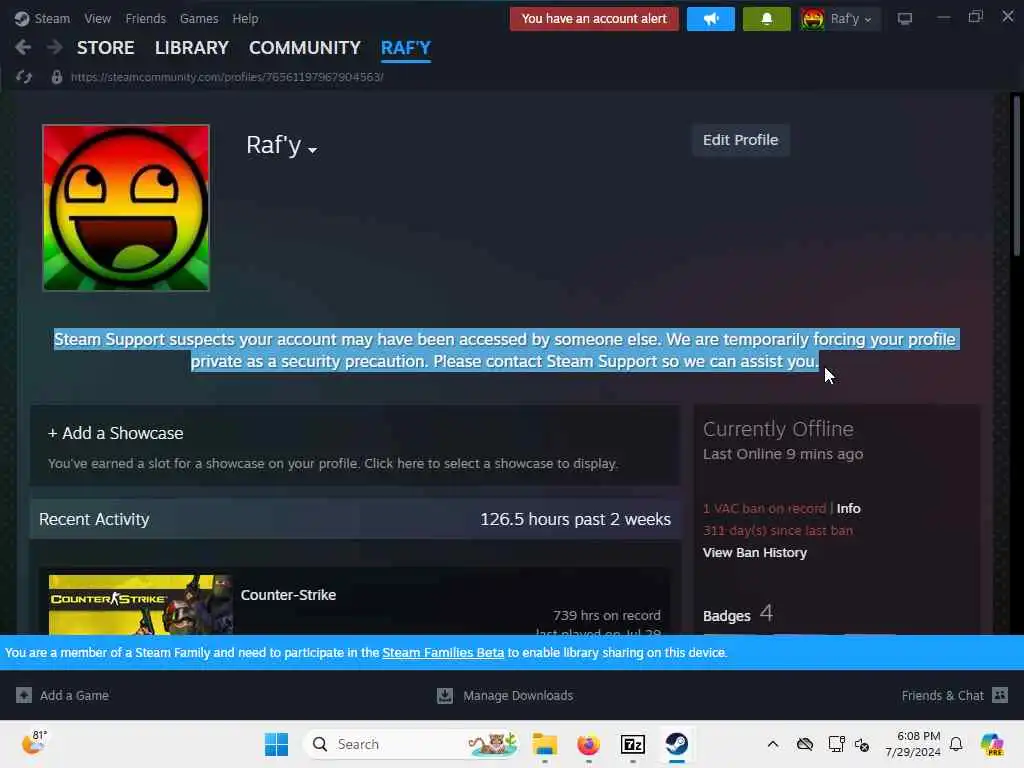This screenshot has width=1024, height=768.
Task: Click the steamcommunity profile URL text
Action: click(x=227, y=77)
